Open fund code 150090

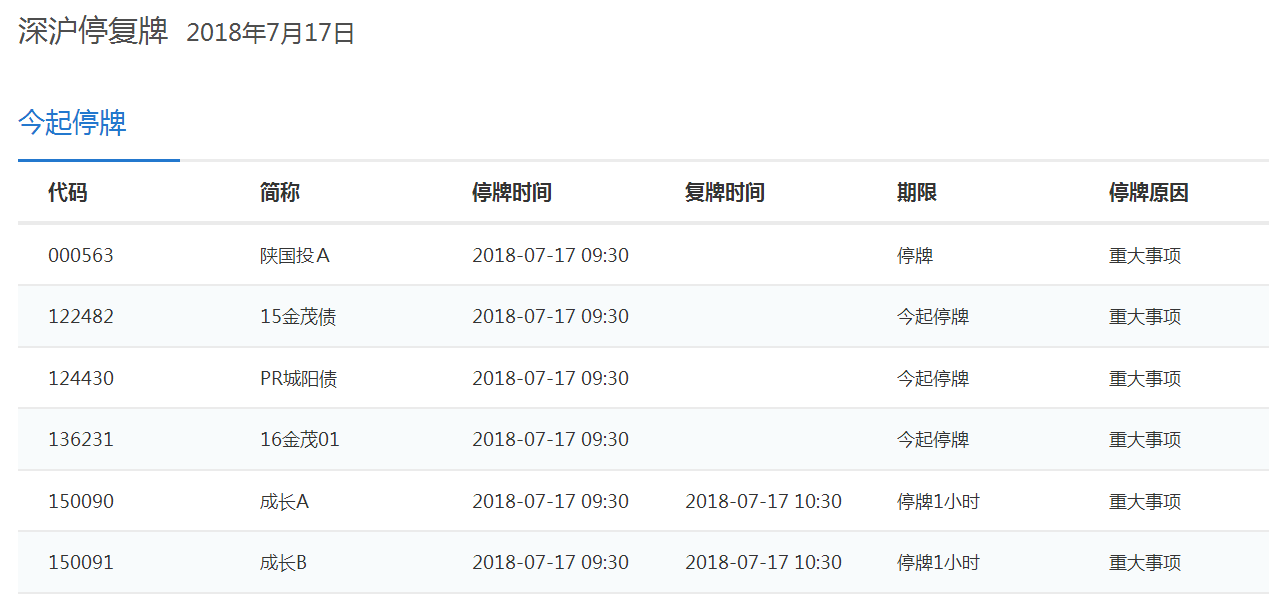point(81,502)
